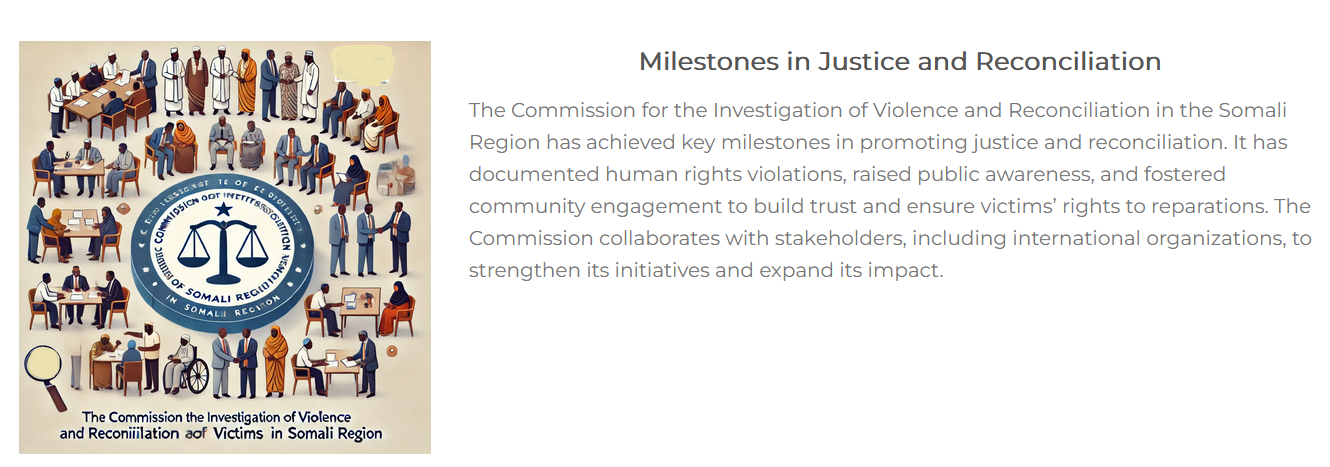The width and height of the screenshot is (1330, 467).
Task: Click the image caption "The Commission the Investigation of Violence"
Action: click(x=219, y=416)
